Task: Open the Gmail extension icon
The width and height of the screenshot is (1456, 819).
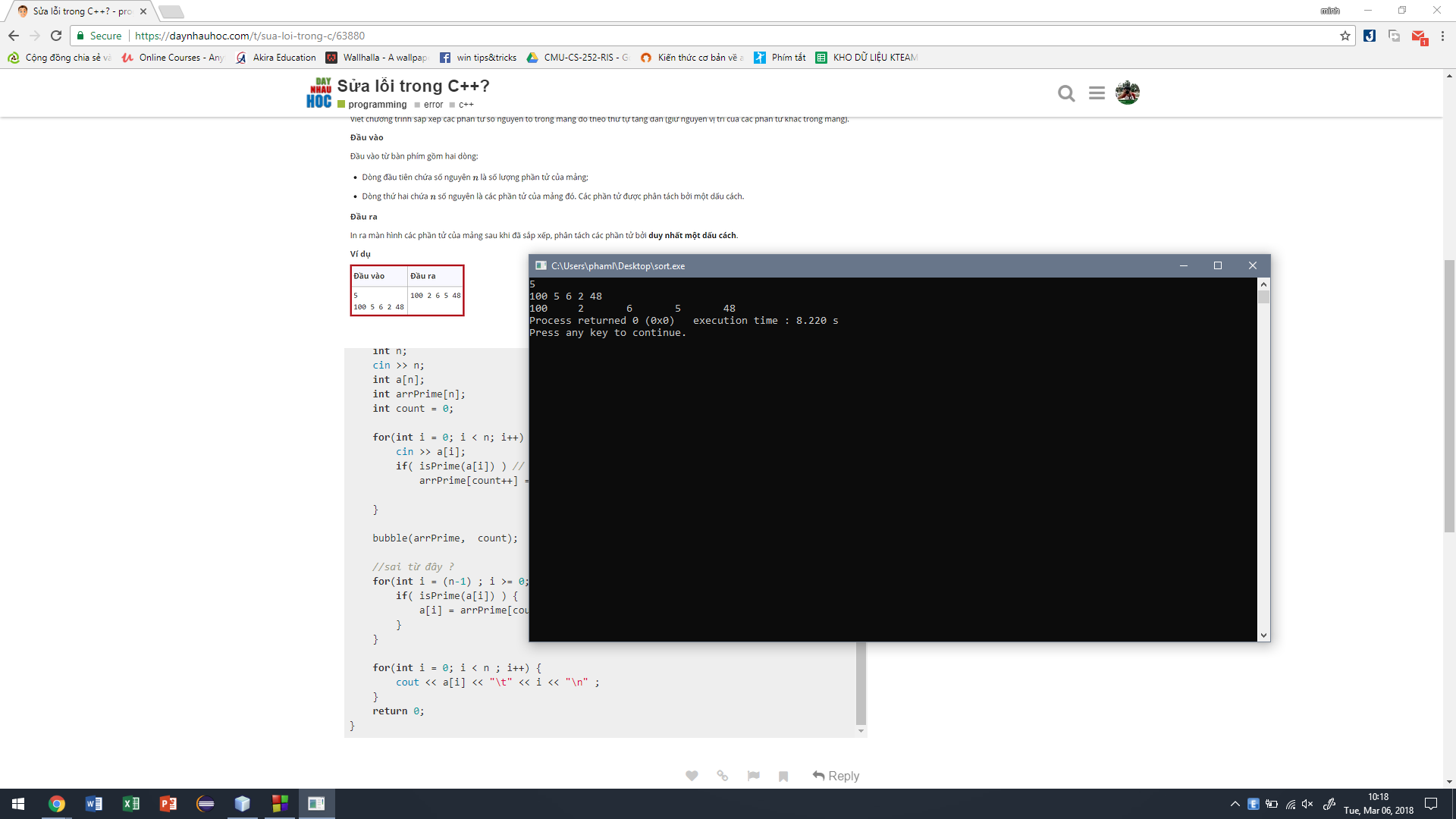Action: tap(1419, 36)
